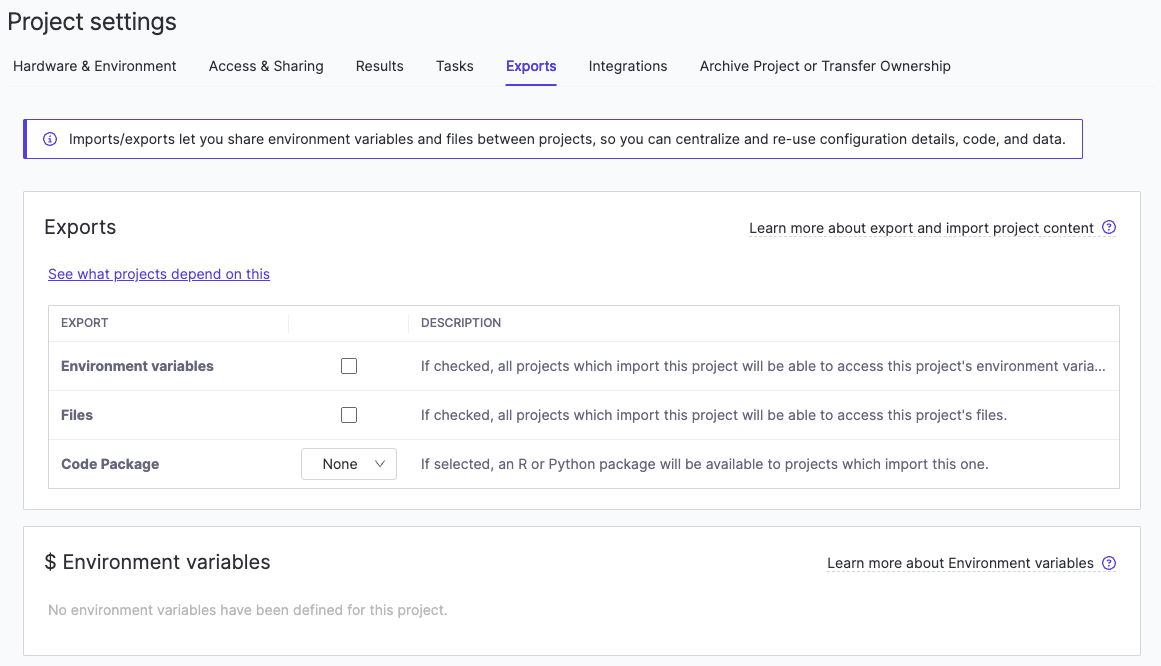
Task: Click the DESCRIPTION column header
Action: 461,323
